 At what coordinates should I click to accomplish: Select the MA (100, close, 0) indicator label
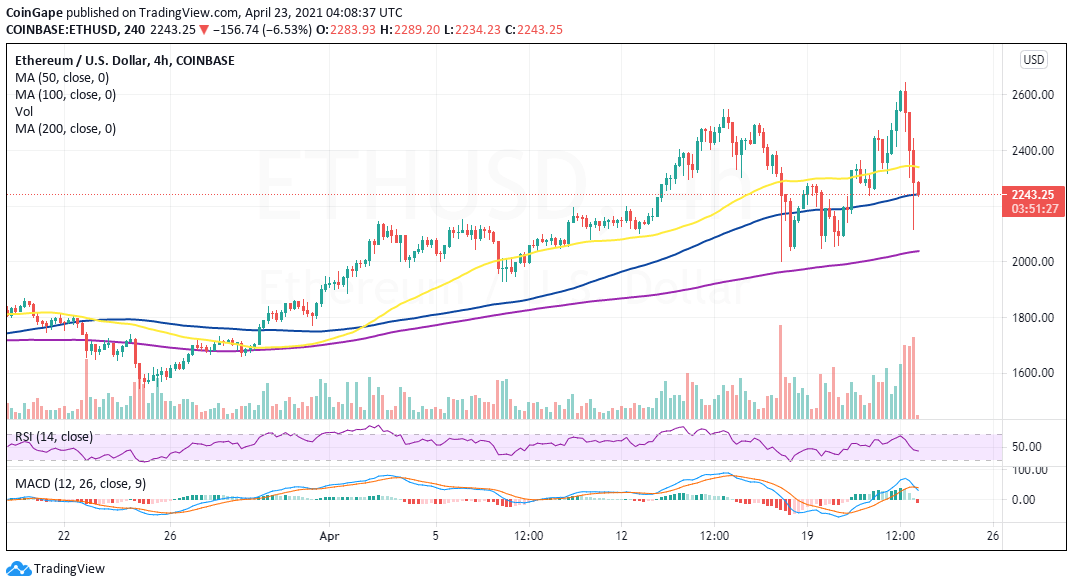[x=66, y=94]
